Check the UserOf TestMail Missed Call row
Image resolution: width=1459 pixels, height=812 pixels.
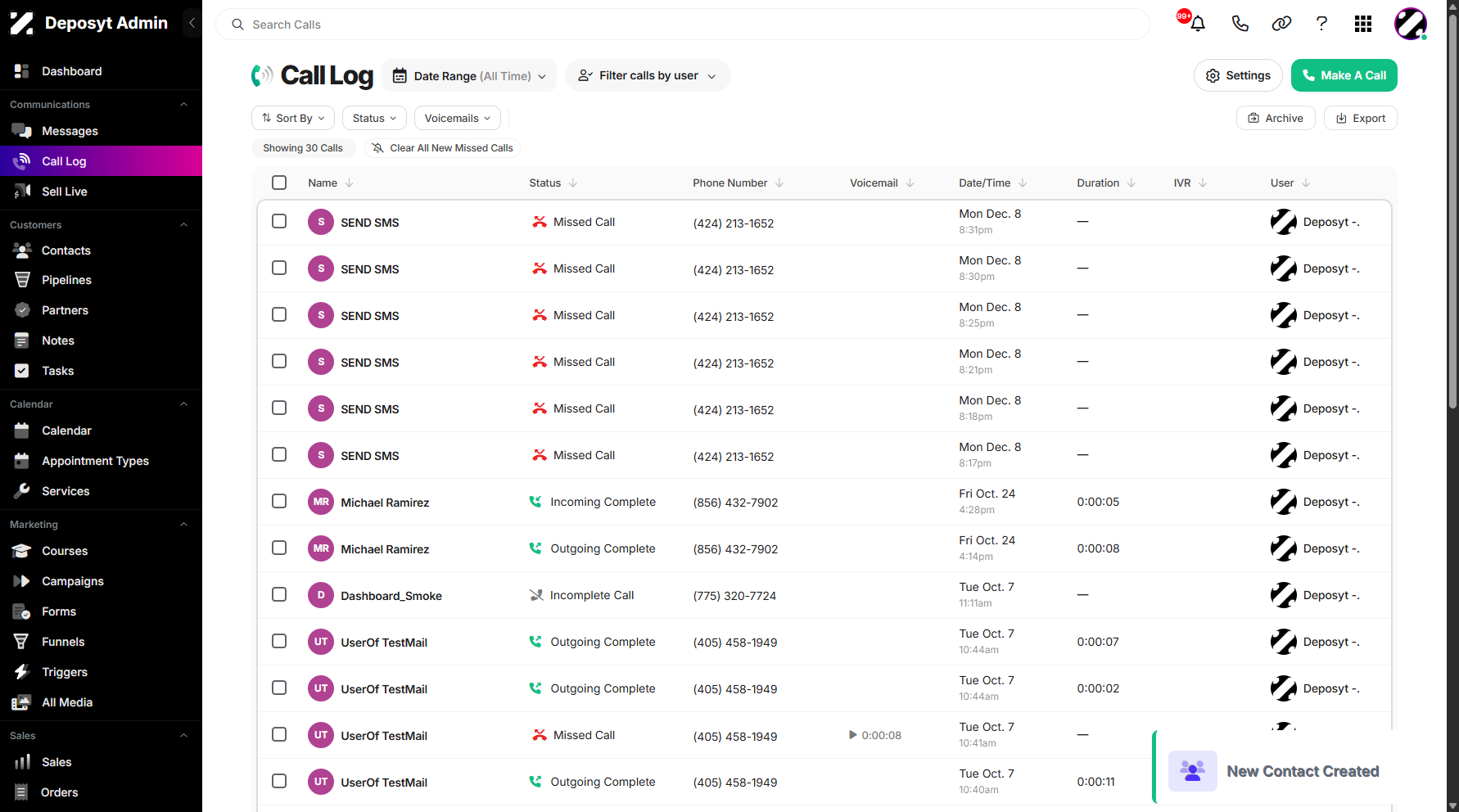tap(279, 734)
